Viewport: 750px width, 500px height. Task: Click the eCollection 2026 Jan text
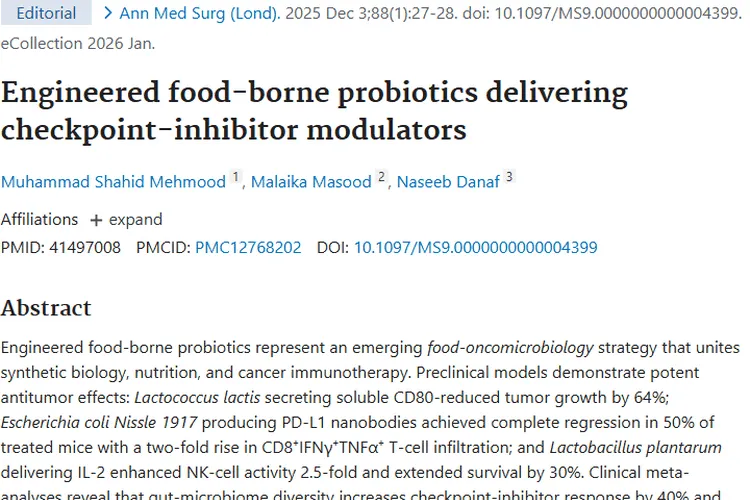pos(78,44)
